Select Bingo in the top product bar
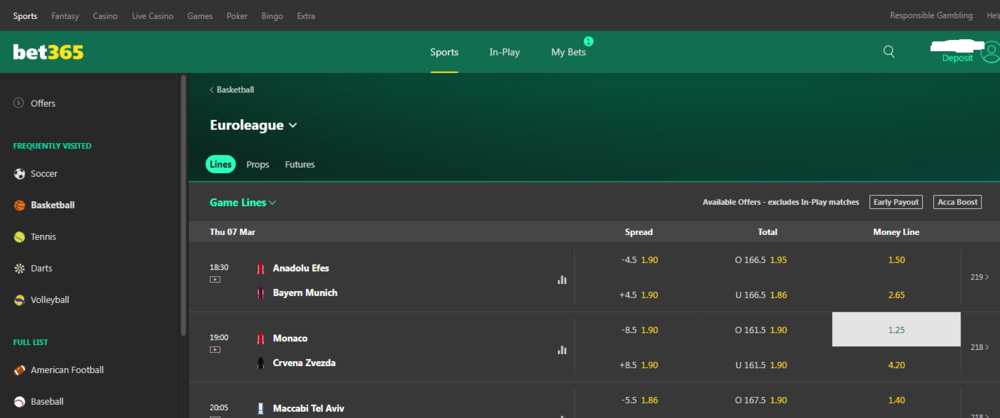This screenshot has width=1000, height=418. 272,16
